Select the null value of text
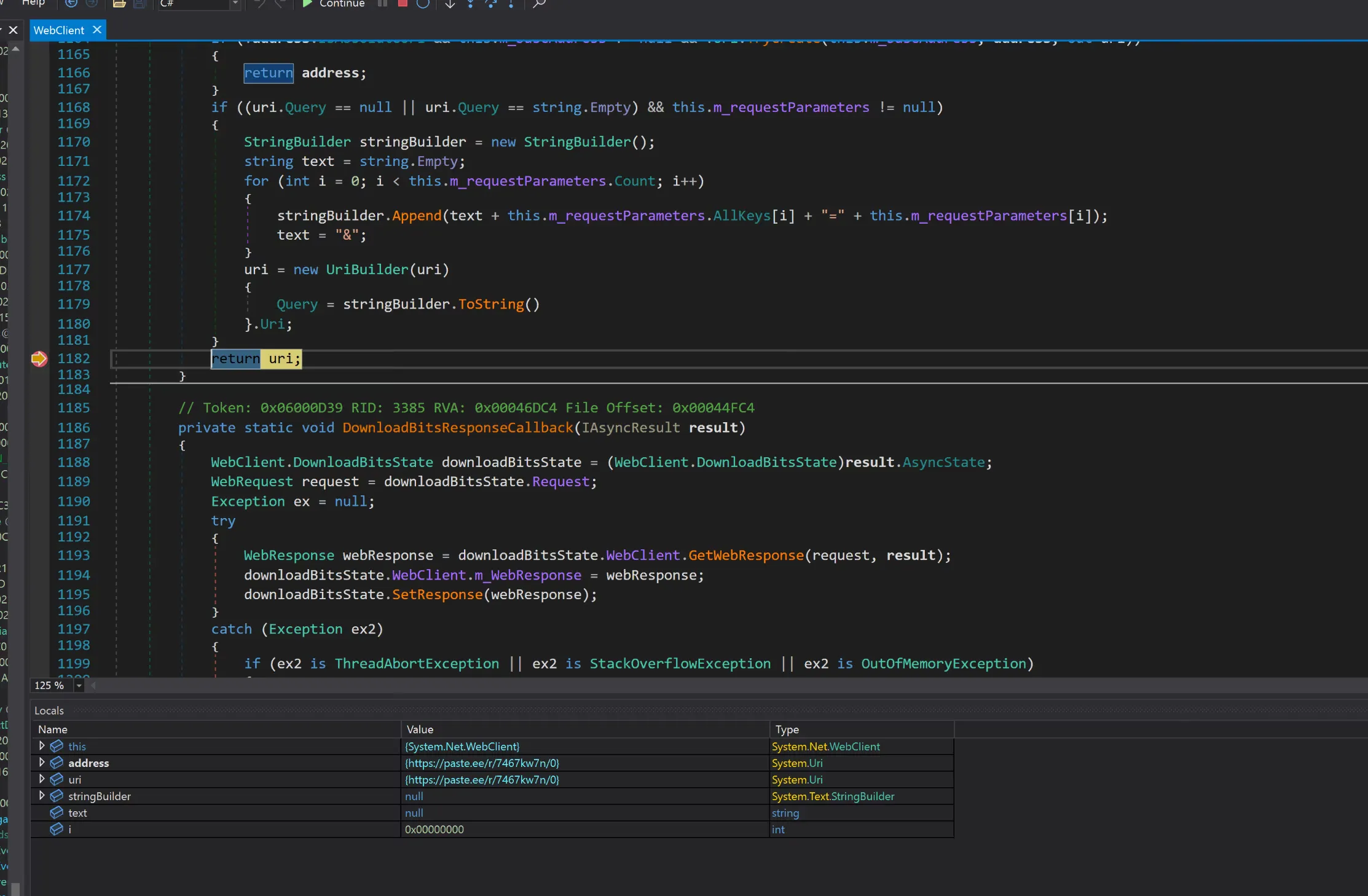This screenshot has height=896, width=1368. (414, 813)
